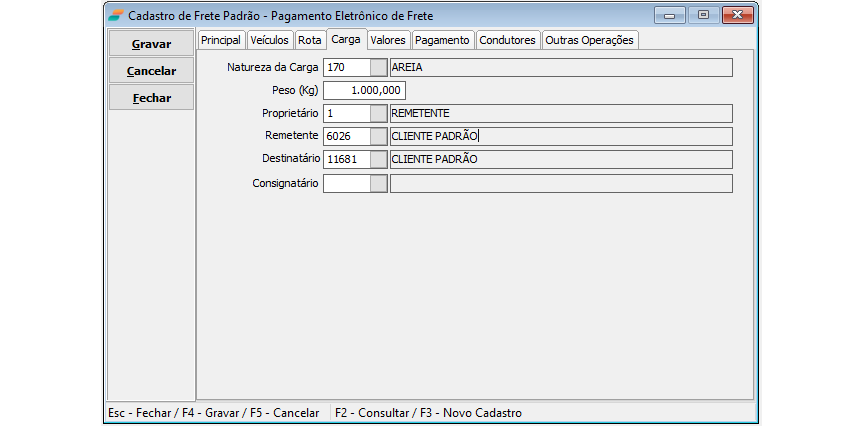Select the Rota tab
Viewport: 862px width, 426px height.
310,40
